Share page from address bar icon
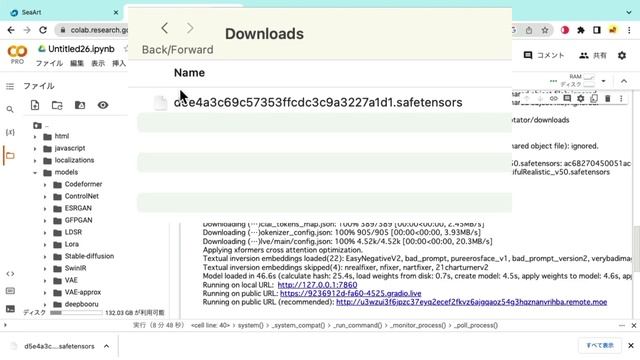640x360 pixels. [529, 30]
